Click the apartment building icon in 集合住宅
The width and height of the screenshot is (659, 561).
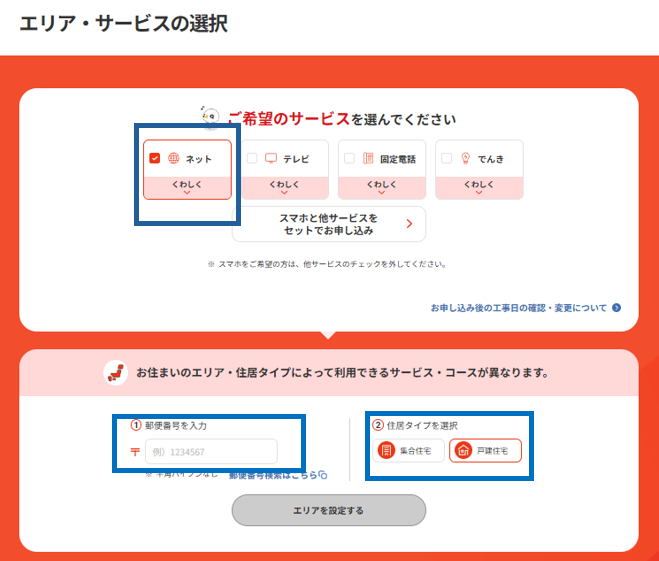click(x=386, y=451)
